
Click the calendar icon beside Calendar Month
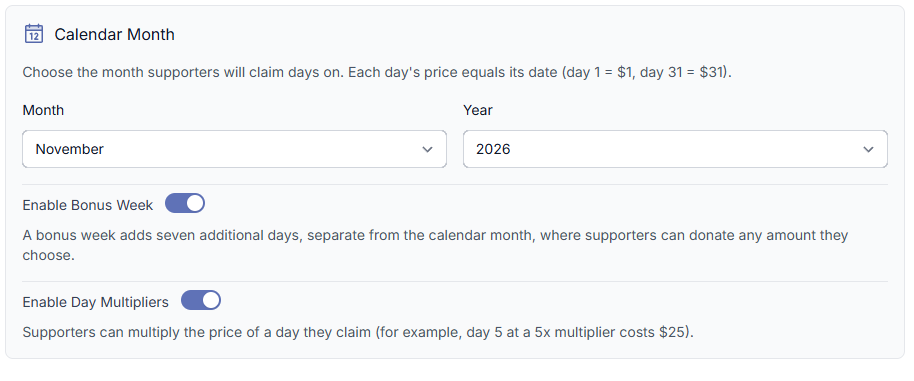pos(34,34)
